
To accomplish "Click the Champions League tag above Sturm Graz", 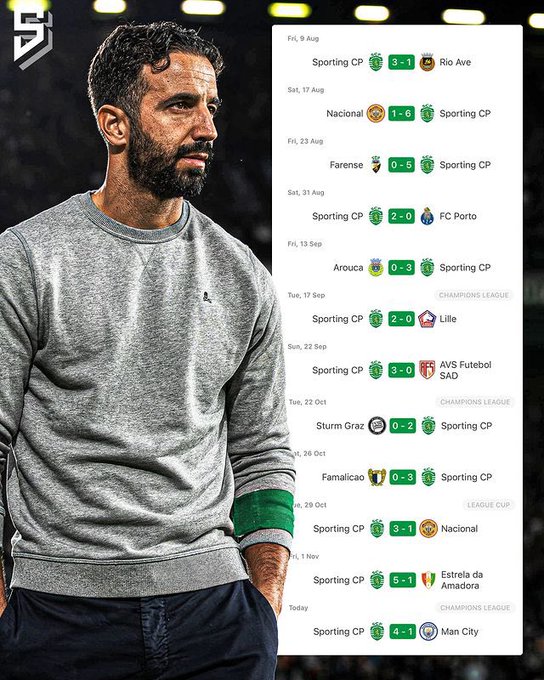I will [475, 402].
